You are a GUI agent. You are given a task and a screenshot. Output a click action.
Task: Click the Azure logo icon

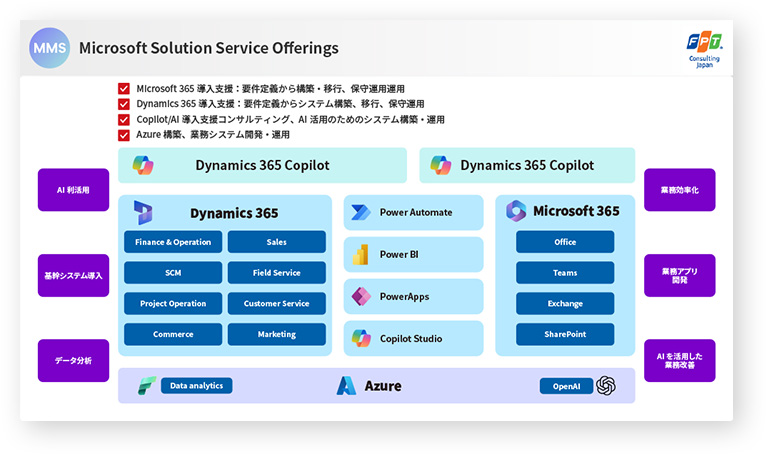tap(346, 386)
